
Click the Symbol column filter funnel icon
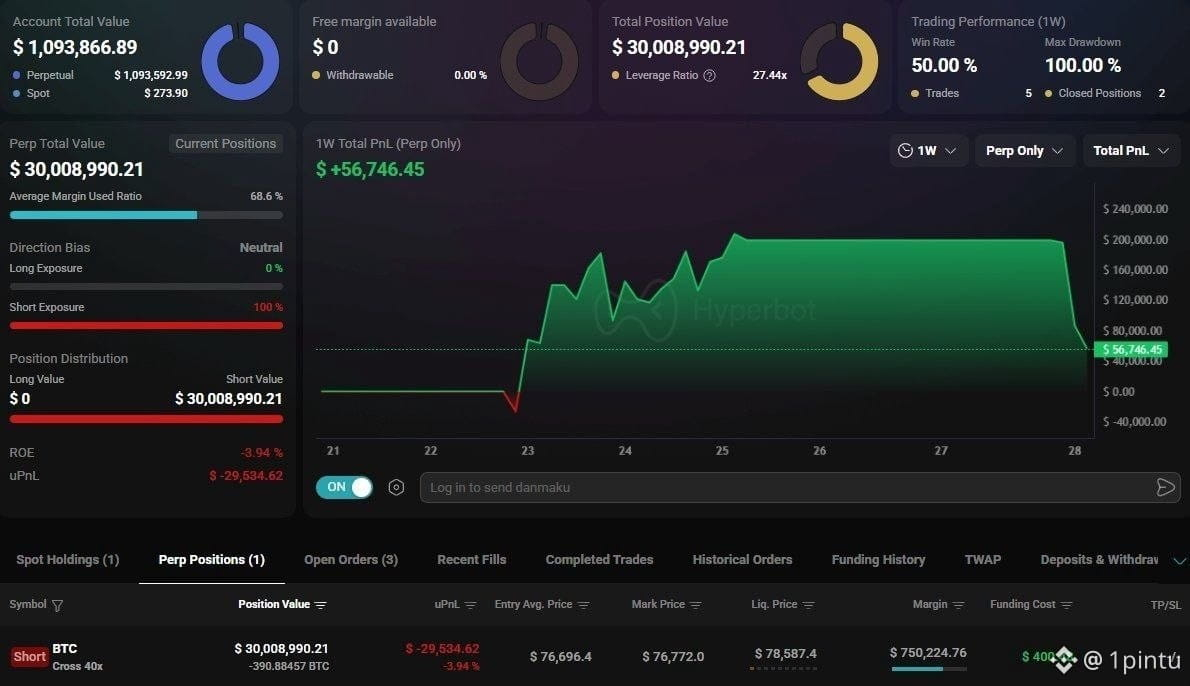pos(58,605)
